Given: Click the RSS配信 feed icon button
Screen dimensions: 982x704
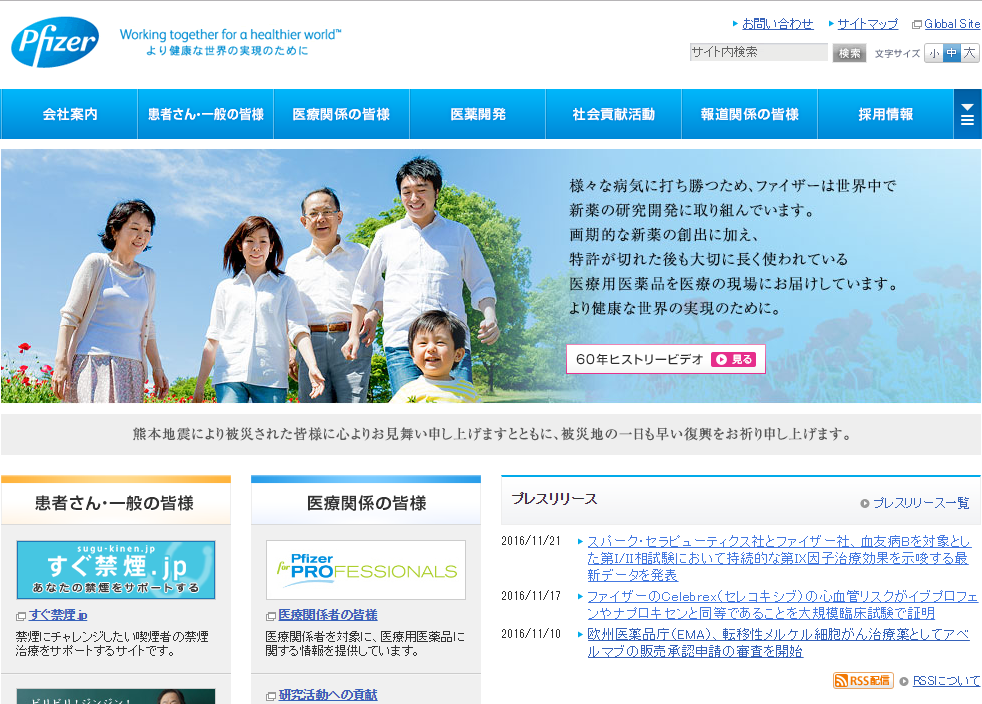Looking at the screenshot, I should pyautogui.click(x=863, y=680).
